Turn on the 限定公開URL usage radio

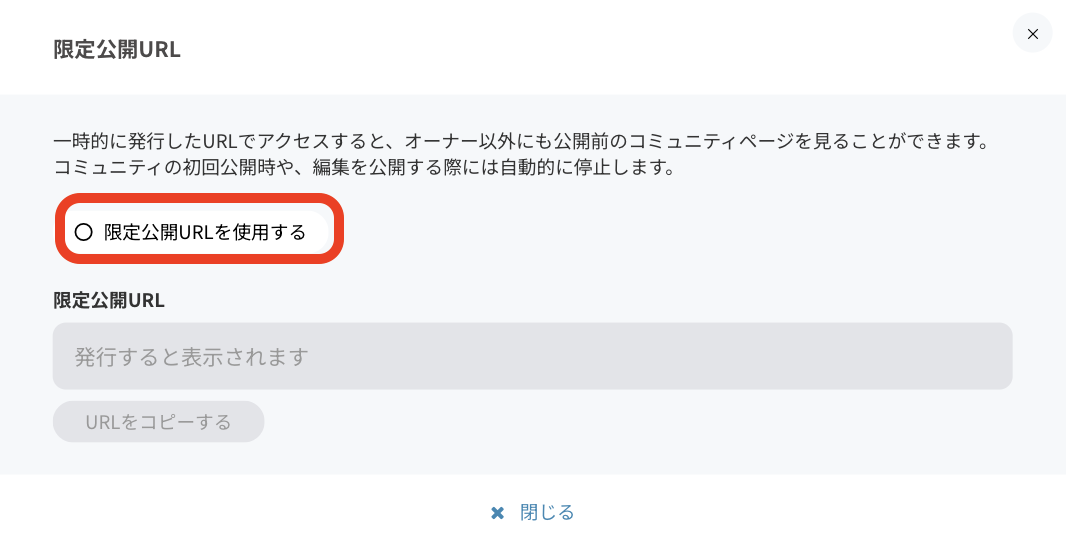(84, 232)
